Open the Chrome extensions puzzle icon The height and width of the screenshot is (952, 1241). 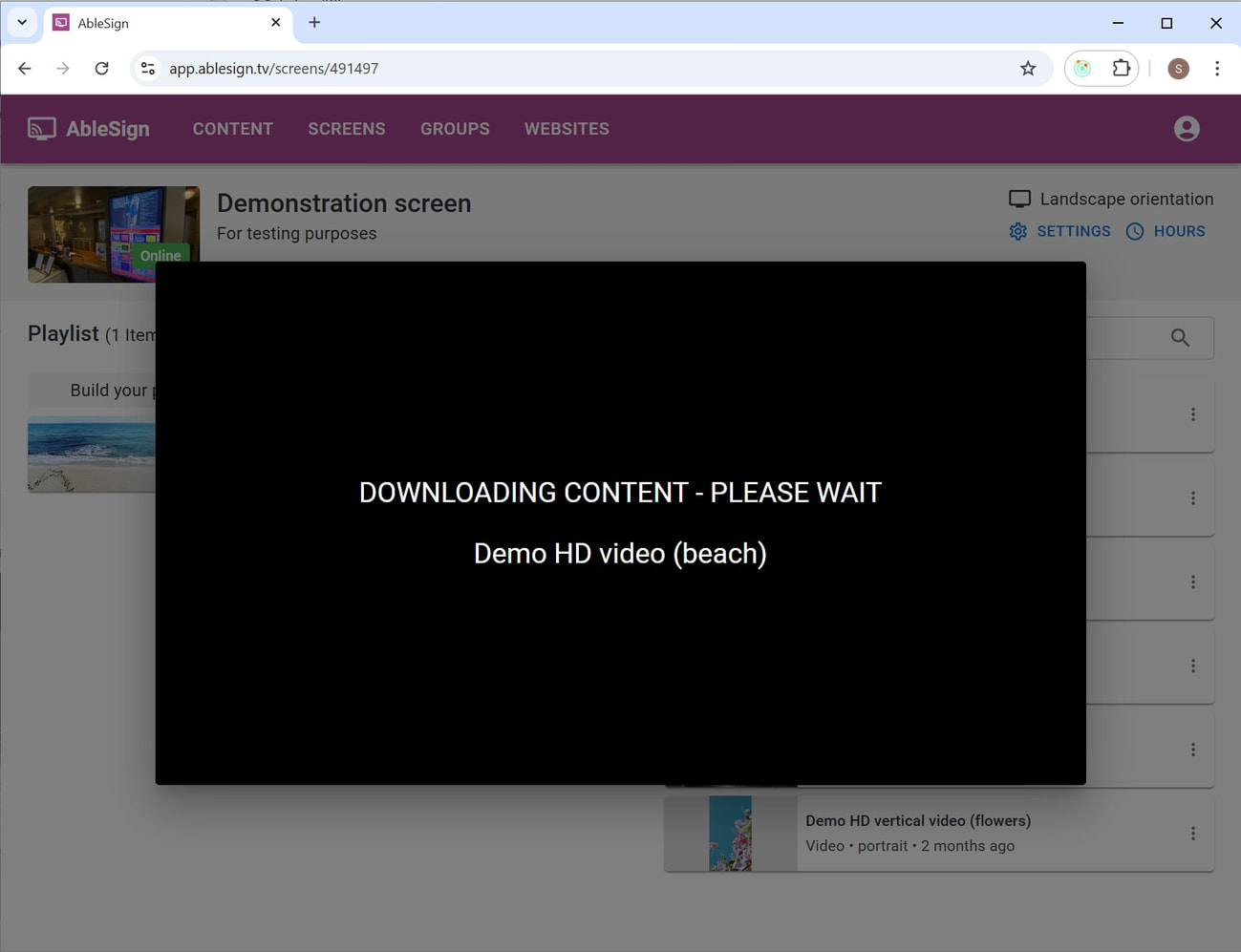click(1121, 68)
